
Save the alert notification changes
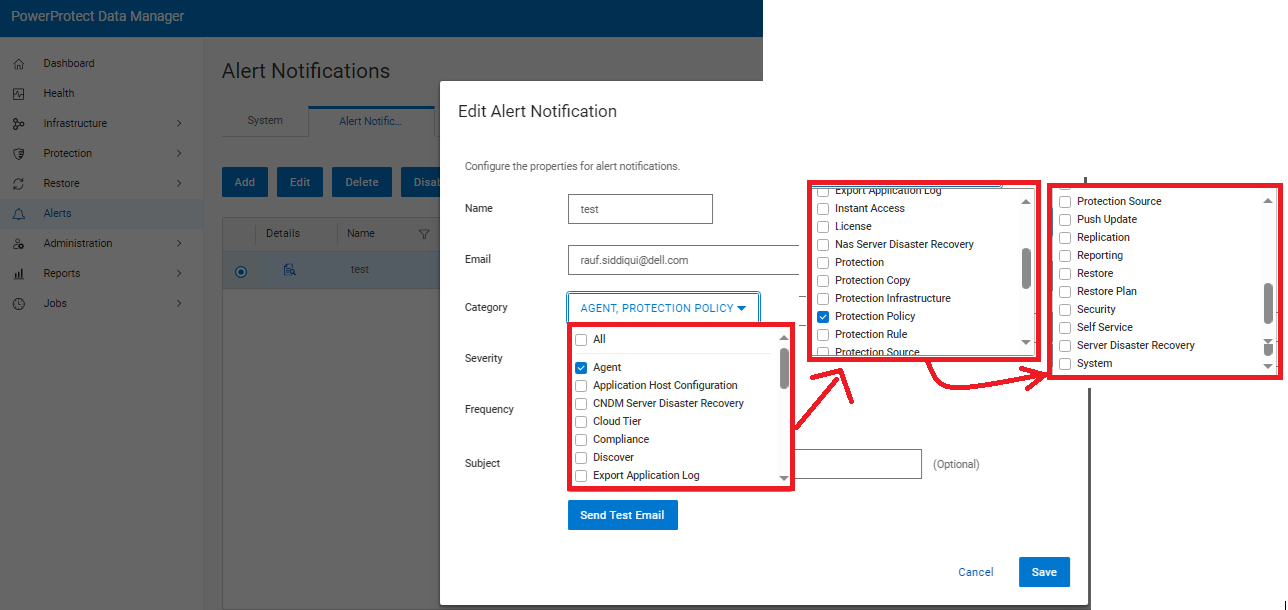pyautogui.click(x=1044, y=572)
